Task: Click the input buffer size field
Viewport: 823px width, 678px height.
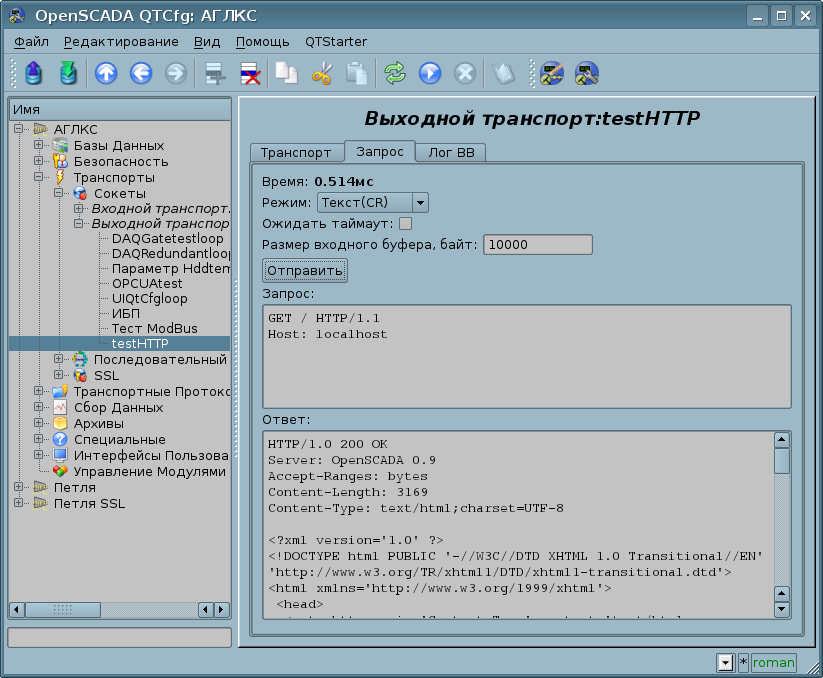Action: (537, 245)
